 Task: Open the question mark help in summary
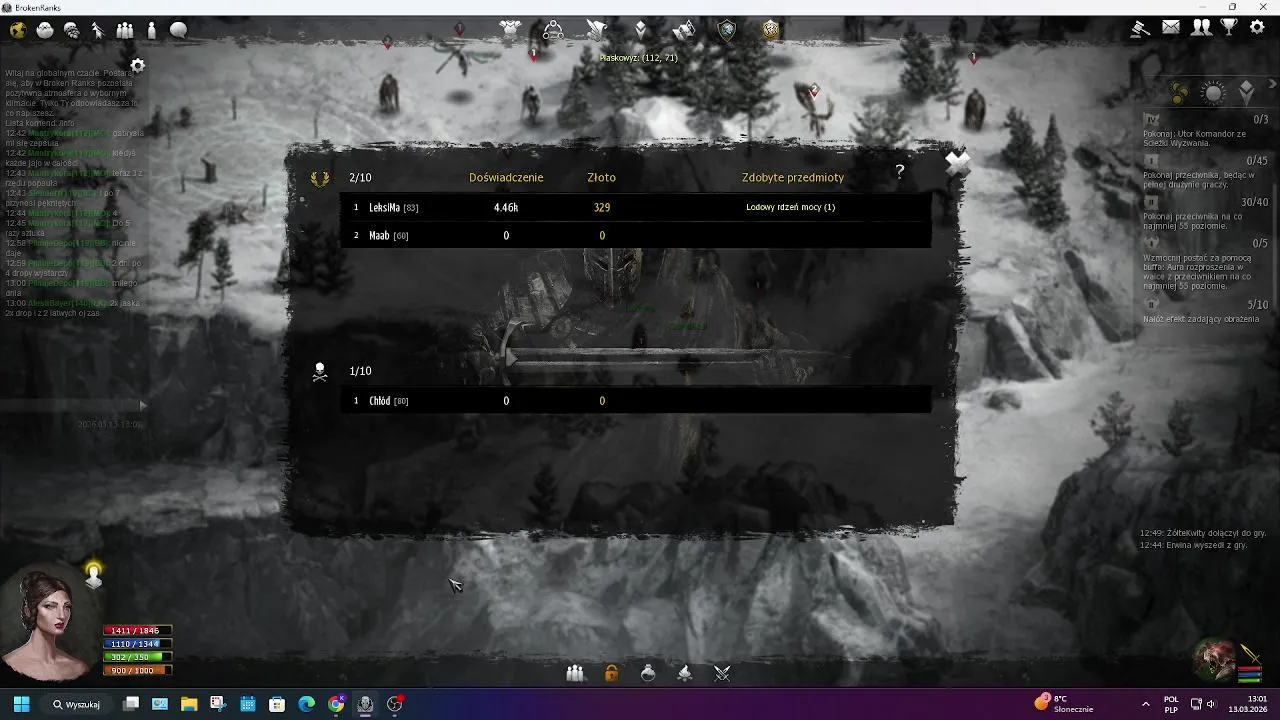899,172
